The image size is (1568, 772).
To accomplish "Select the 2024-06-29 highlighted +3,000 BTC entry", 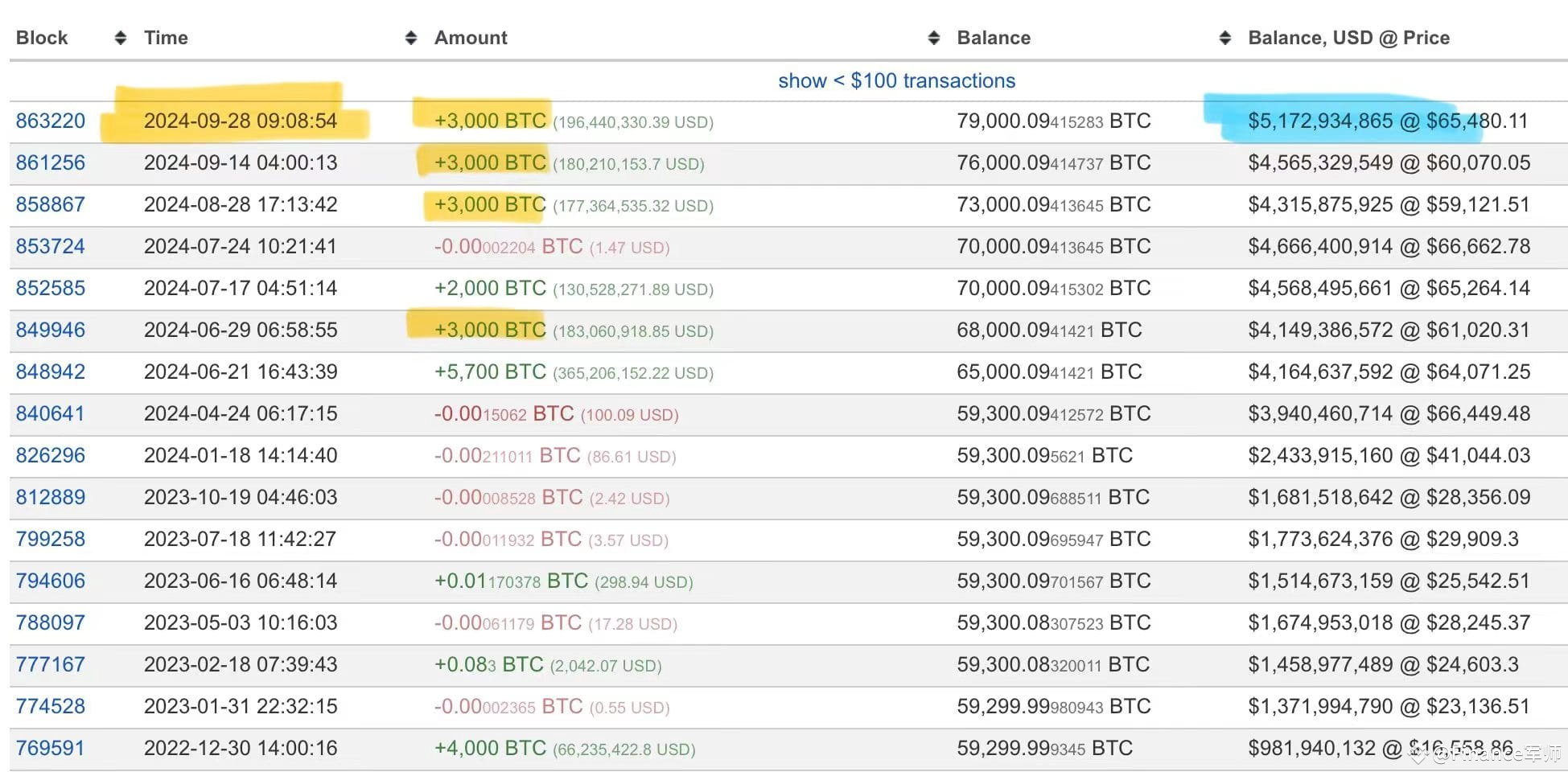I will coord(490,330).
